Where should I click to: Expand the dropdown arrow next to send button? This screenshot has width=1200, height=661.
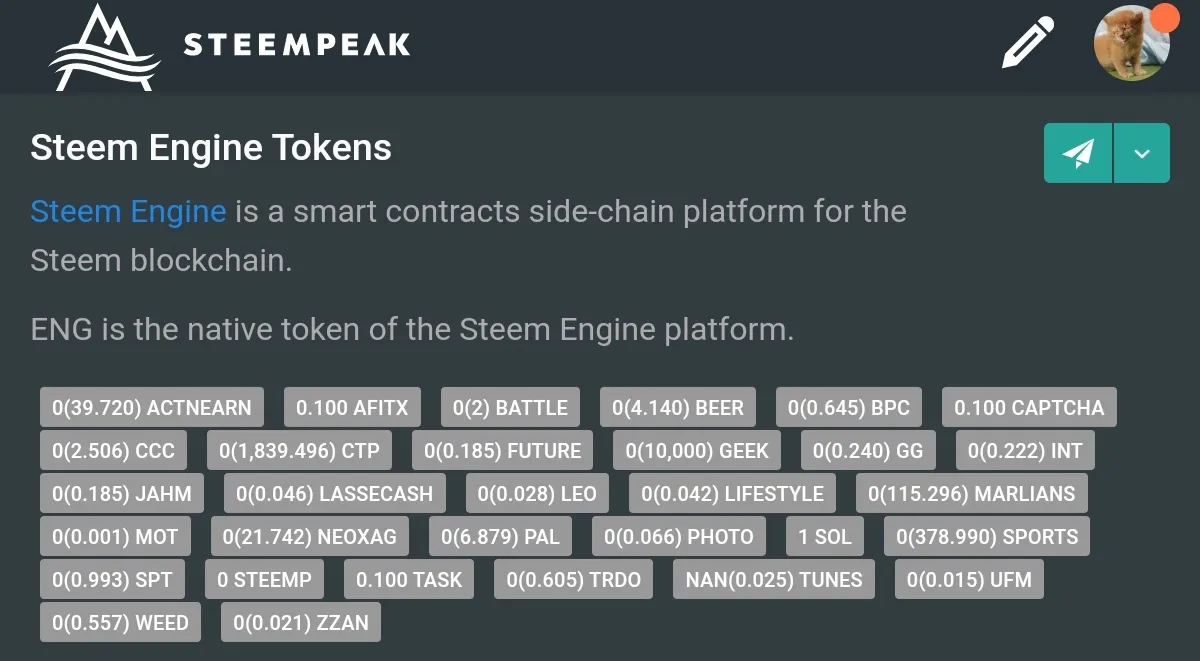pos(1142,153)
